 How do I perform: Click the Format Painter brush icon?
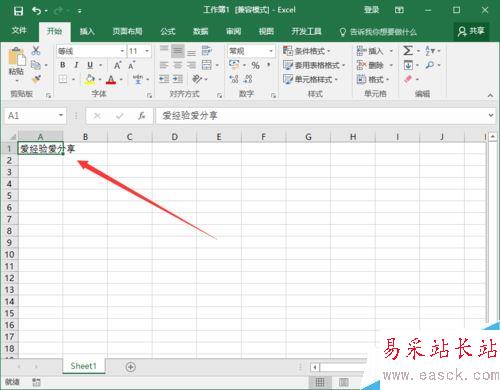point(36,79)
